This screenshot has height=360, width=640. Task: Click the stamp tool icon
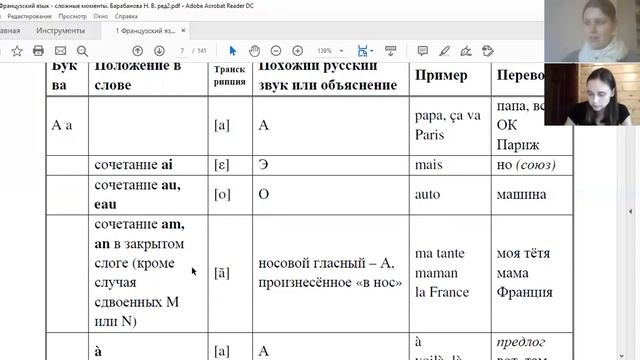488,51
